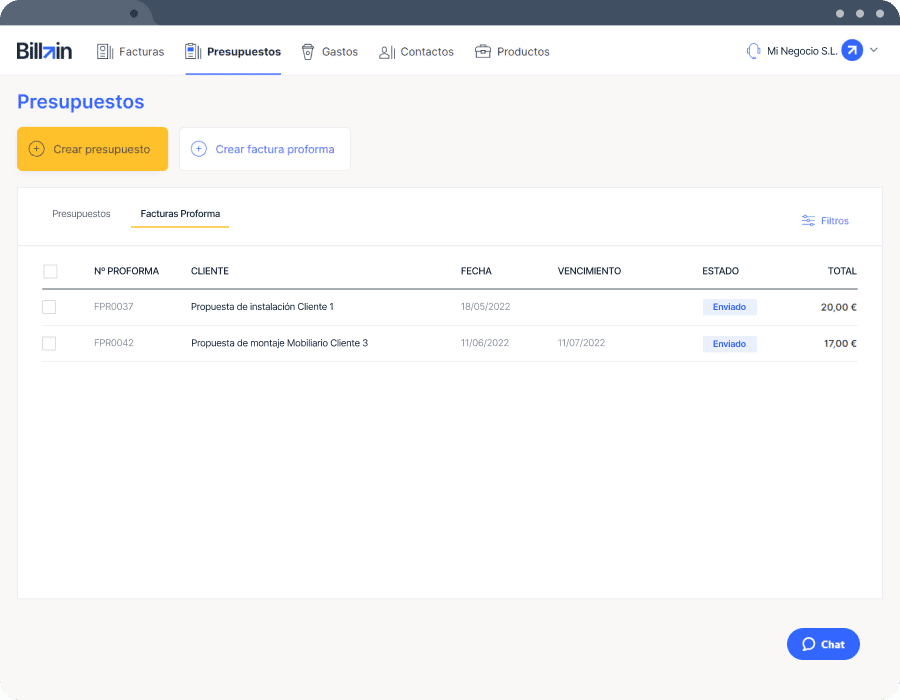Open the Productos section
The width and height of the screenshot is (900, 700).
click(x=512, y=52)
